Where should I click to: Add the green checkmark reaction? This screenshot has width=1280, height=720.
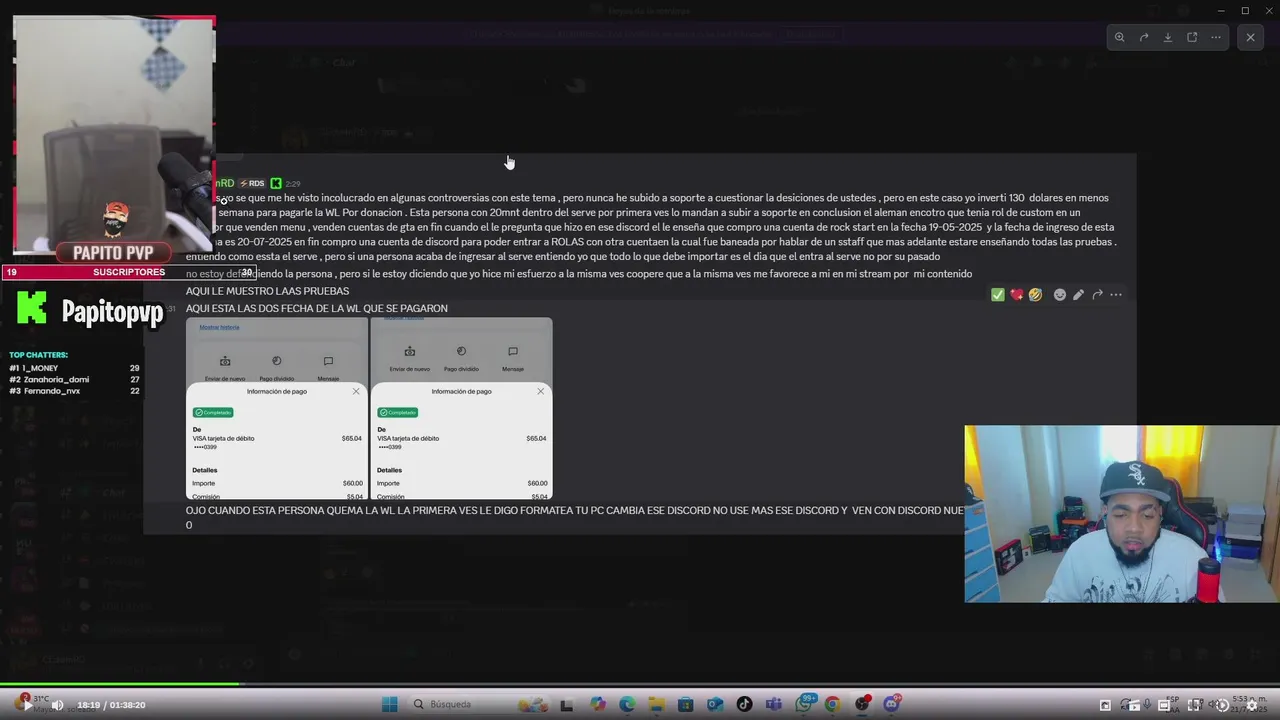tap(997, 294)
